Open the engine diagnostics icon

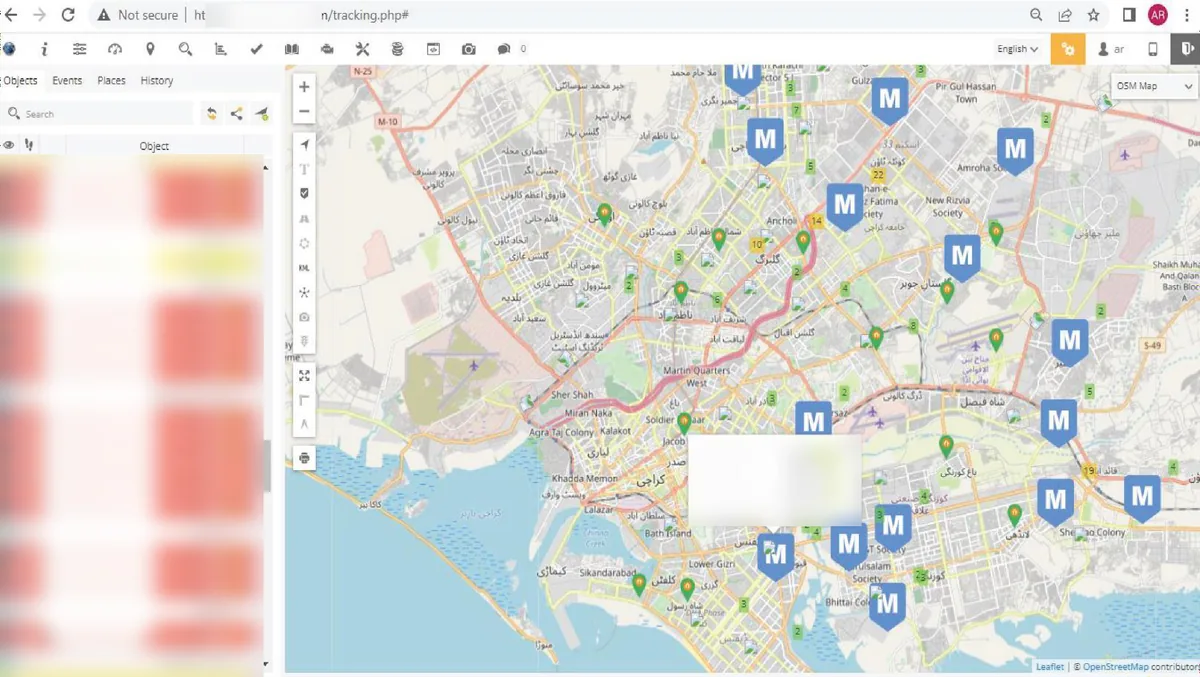[x=327, y=49]
